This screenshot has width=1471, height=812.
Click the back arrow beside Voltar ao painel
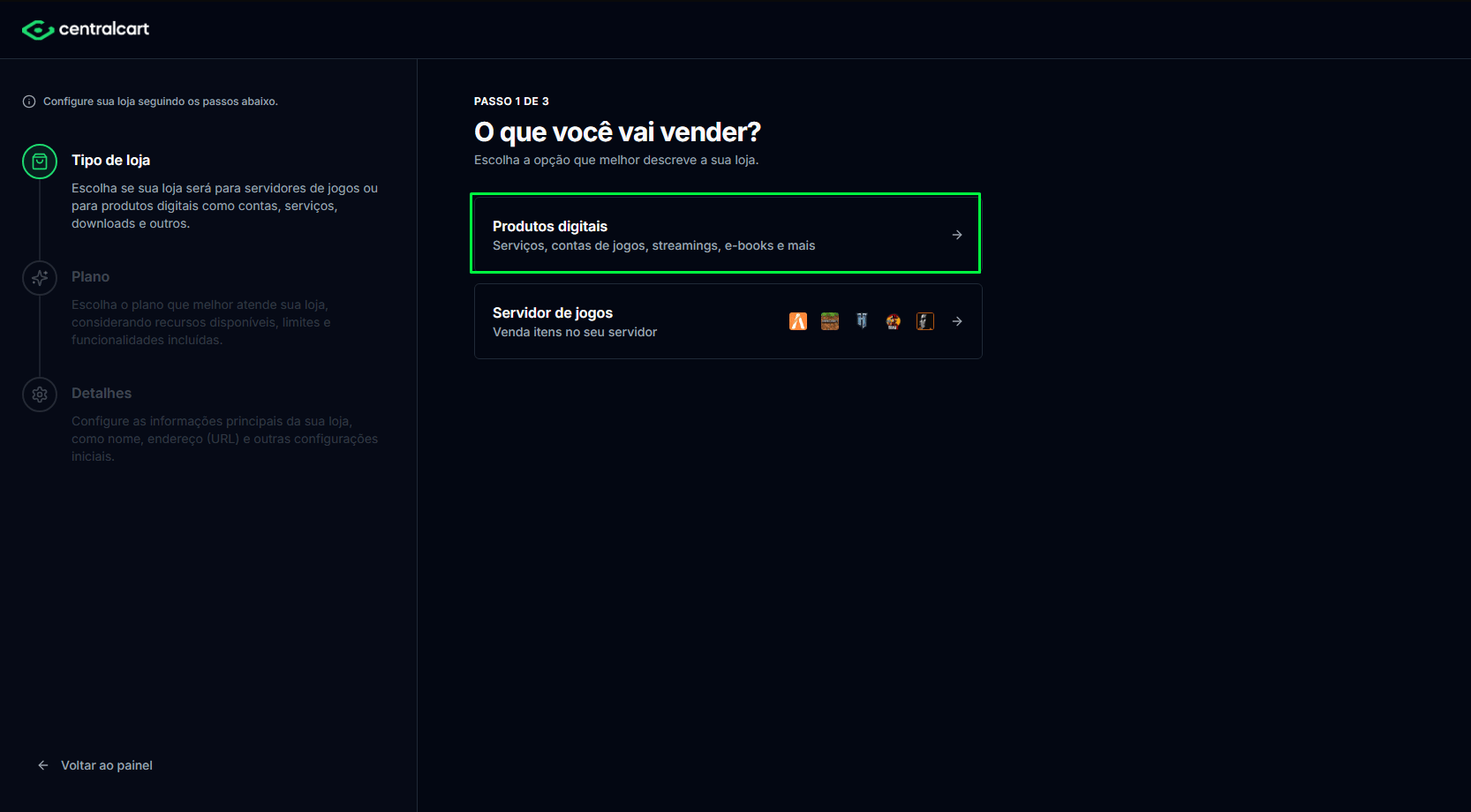click(x=43, y=765)
